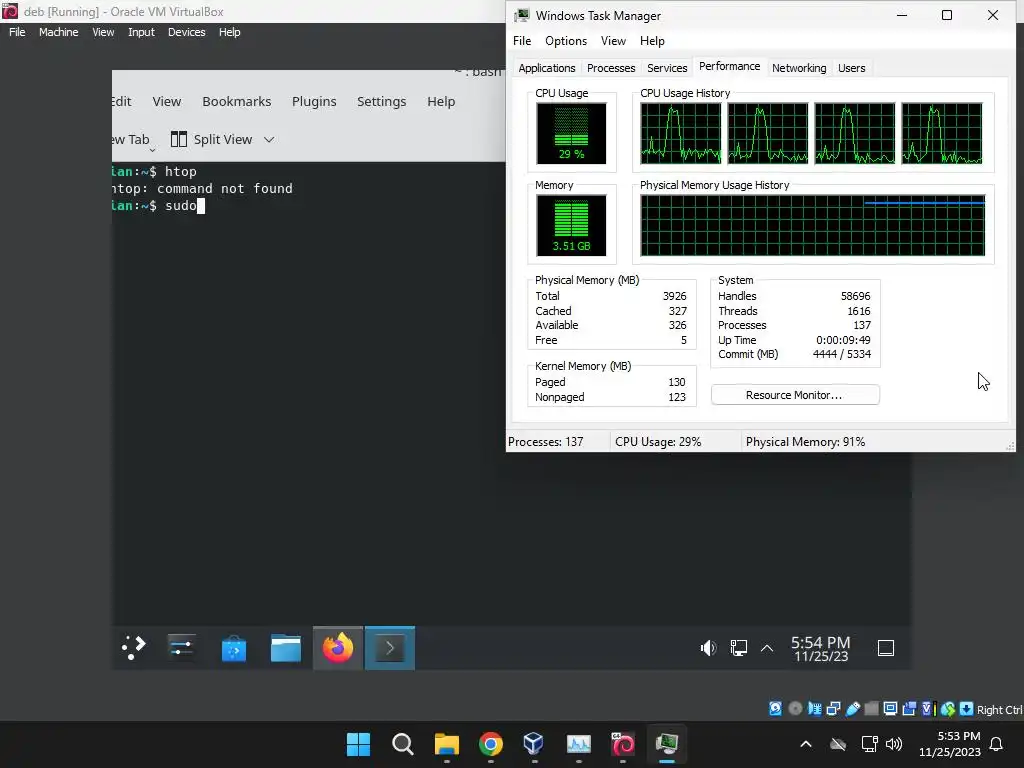The height and width of the screenshot is (768, 1024).
Task: Select Konsole terminal task in VM panel
Action: [390, 648]
